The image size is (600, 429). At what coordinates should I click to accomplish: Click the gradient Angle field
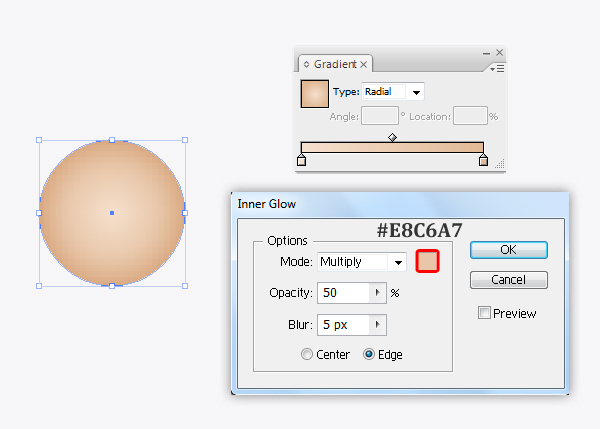click(380, 116)
